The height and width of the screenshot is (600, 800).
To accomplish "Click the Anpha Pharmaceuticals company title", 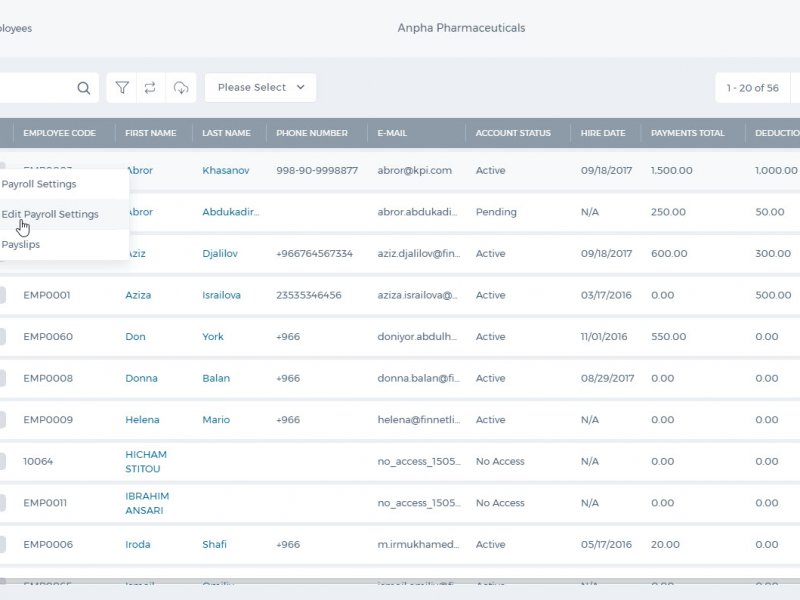I will 461,28.
